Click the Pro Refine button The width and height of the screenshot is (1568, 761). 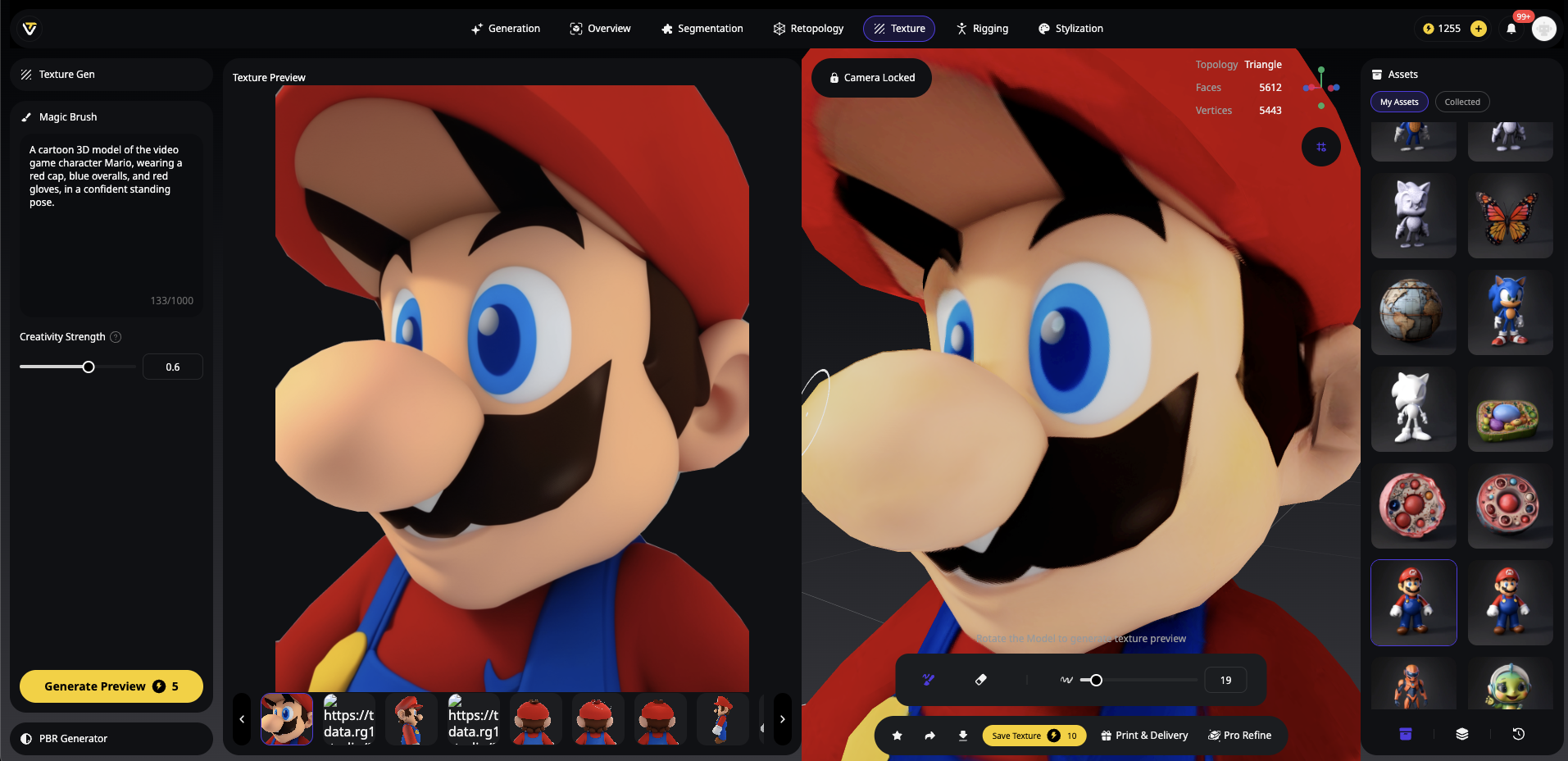pos(1240,736)
